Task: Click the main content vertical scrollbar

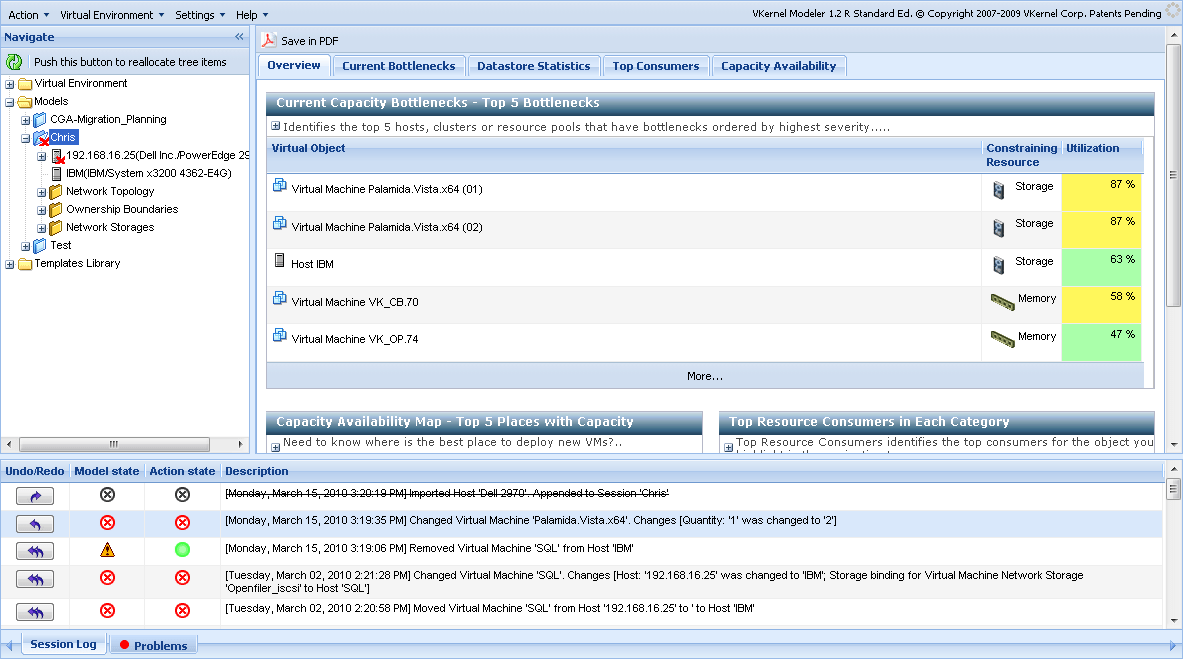Action: point(1173,175)
